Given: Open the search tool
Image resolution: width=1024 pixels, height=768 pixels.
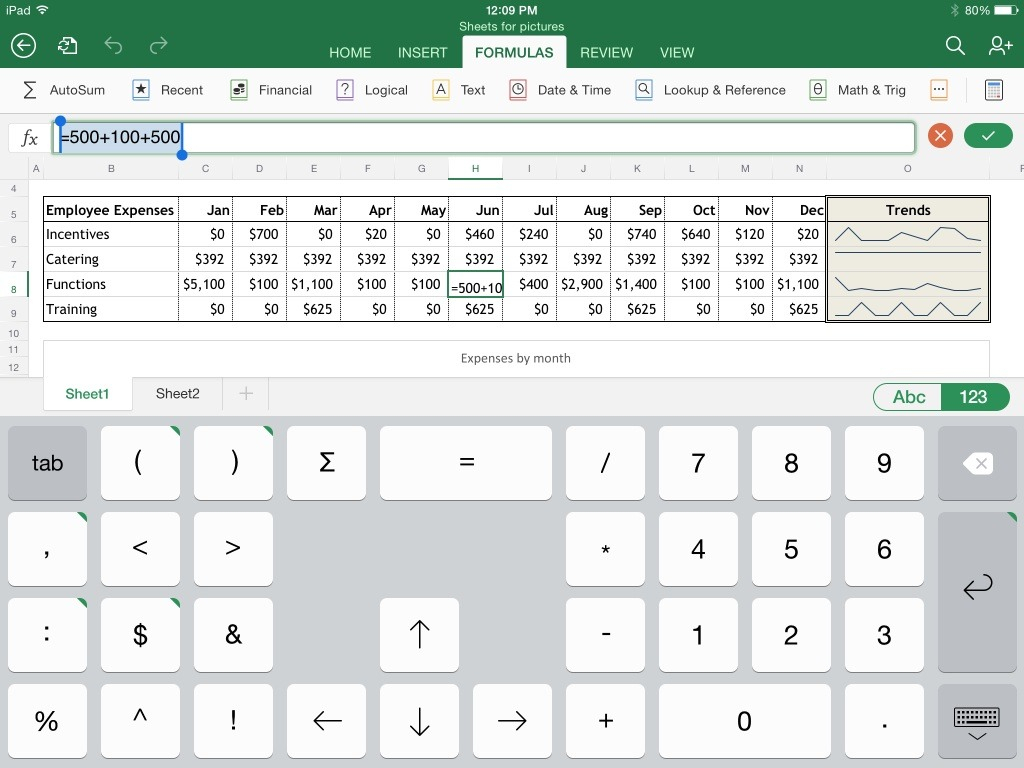Looking at the screenshot, I should click(954, 46).
